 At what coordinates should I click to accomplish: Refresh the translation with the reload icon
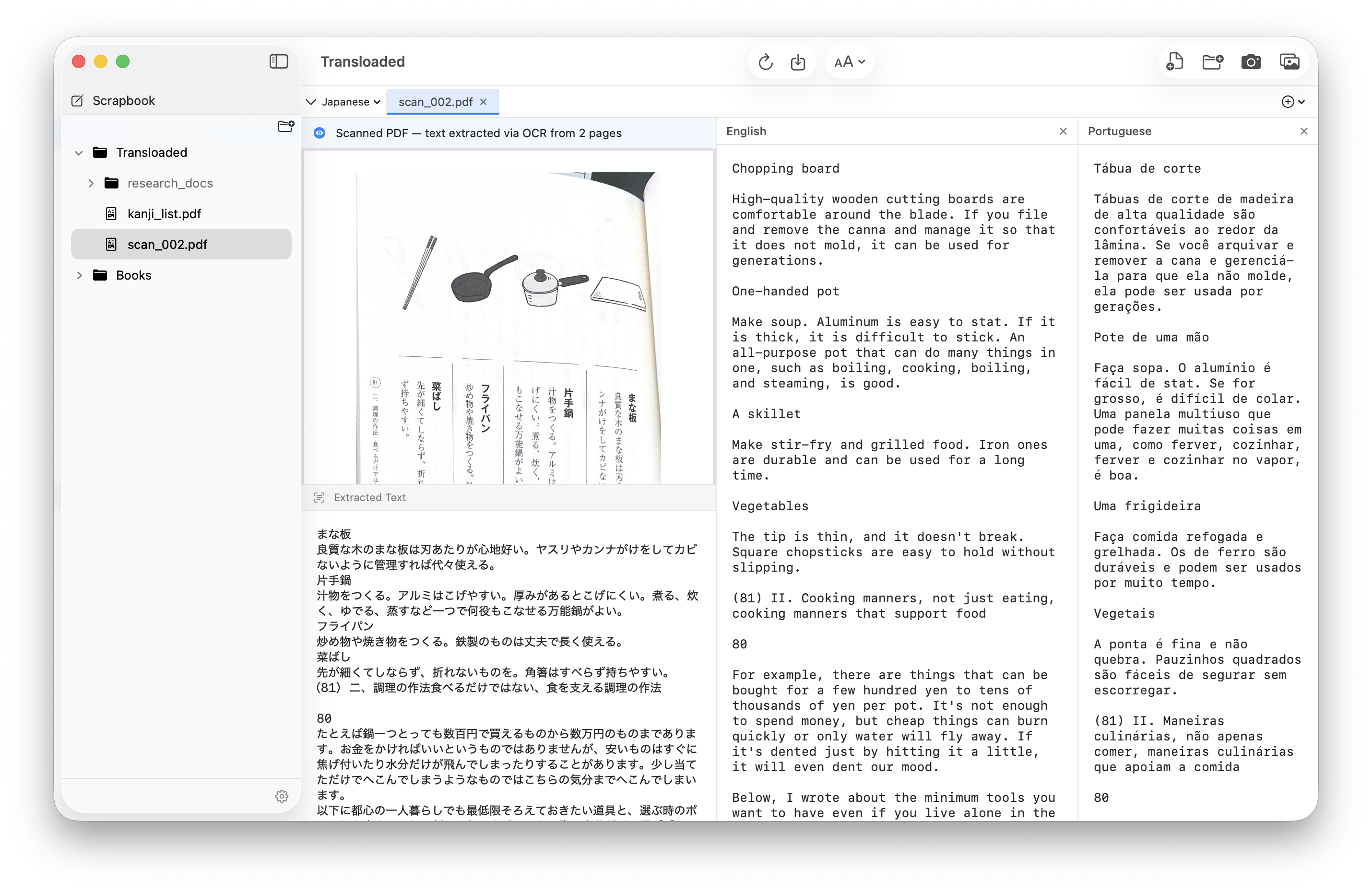pos(765,61)
